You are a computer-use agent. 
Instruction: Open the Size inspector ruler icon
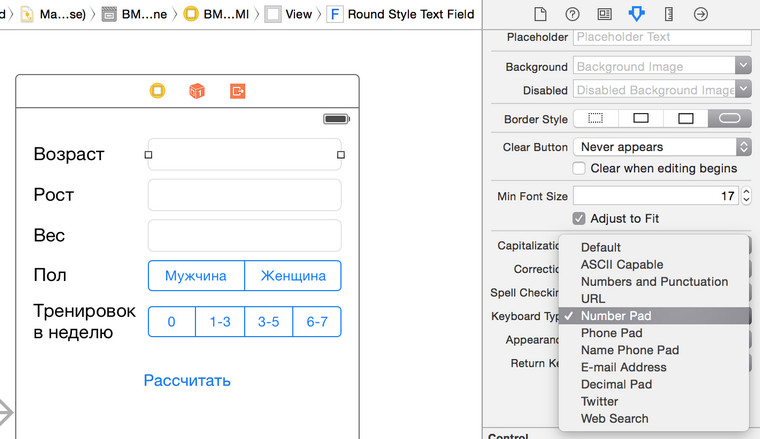(669, 14)
